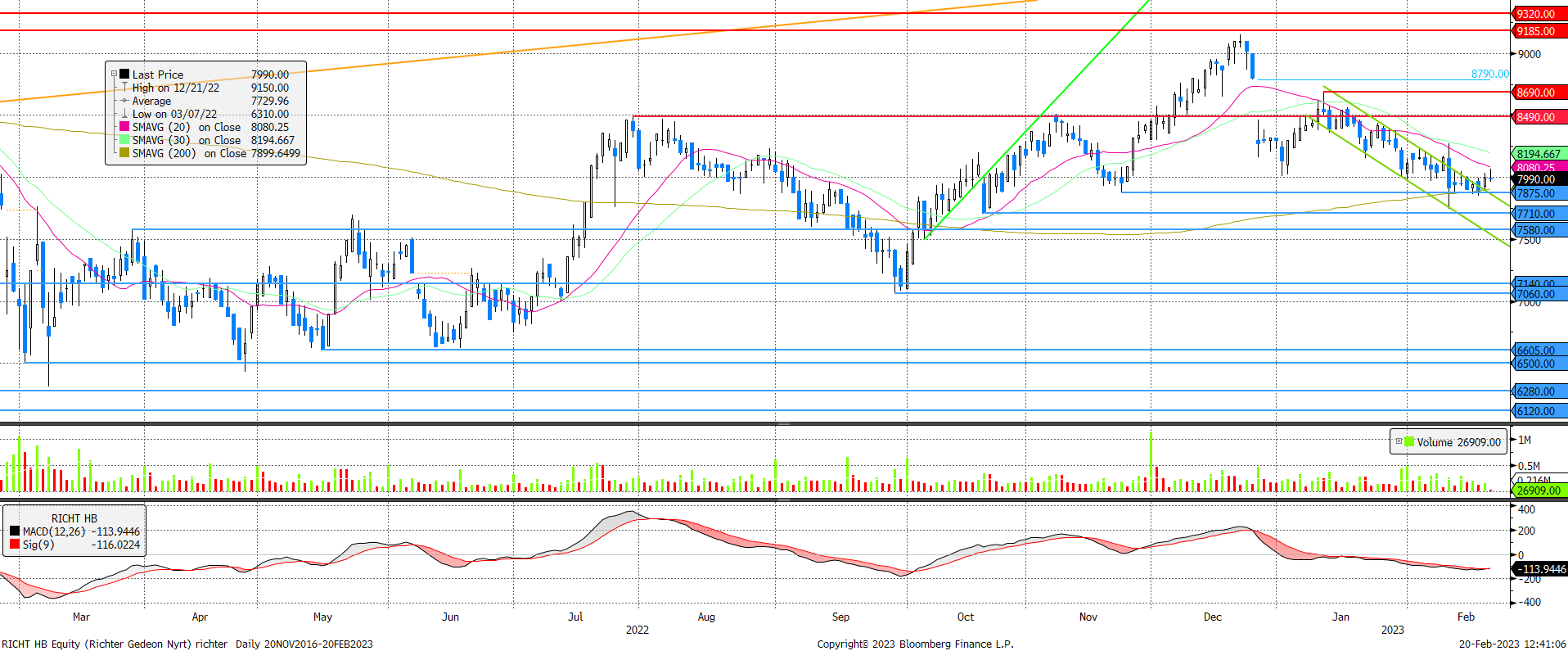Viewport: 1568px width, 651px height.
Task: Click the olive SMAVG (200) swatch
Action: point(124,152)
